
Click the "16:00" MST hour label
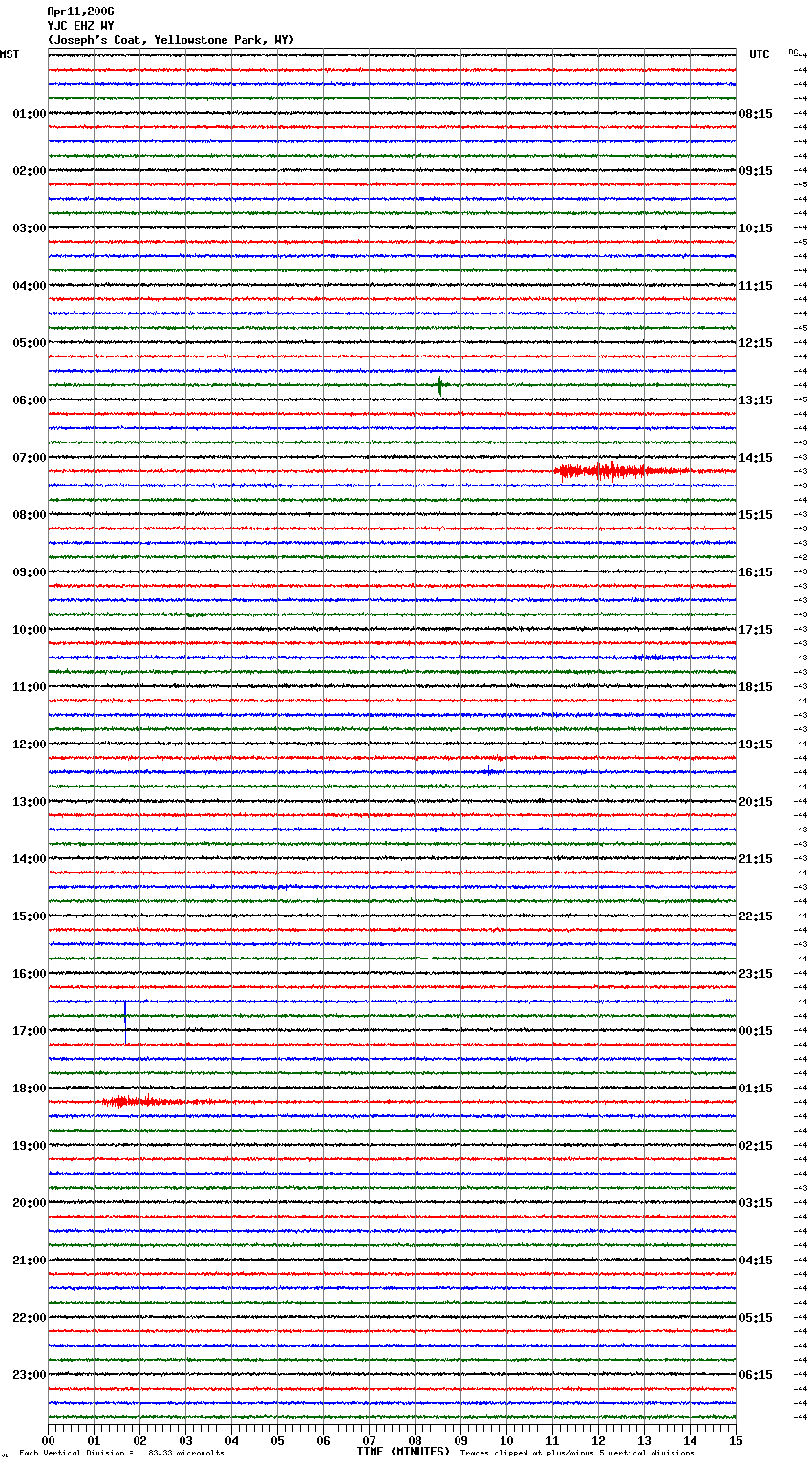[x=30, y=974]
